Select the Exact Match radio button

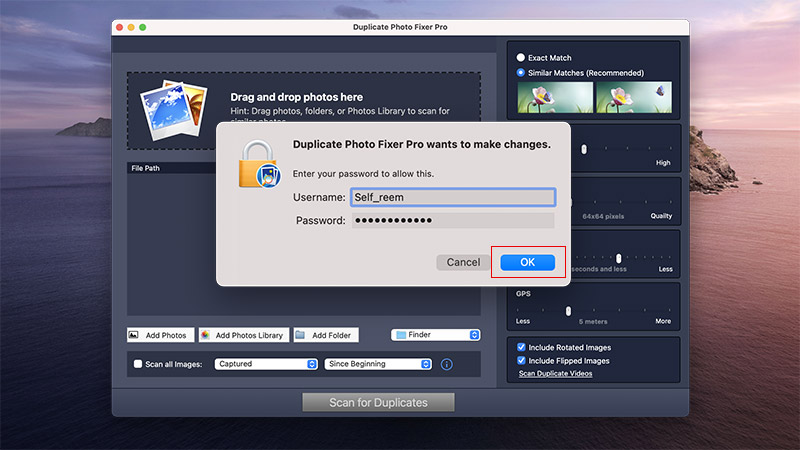(x=520, y=58)
